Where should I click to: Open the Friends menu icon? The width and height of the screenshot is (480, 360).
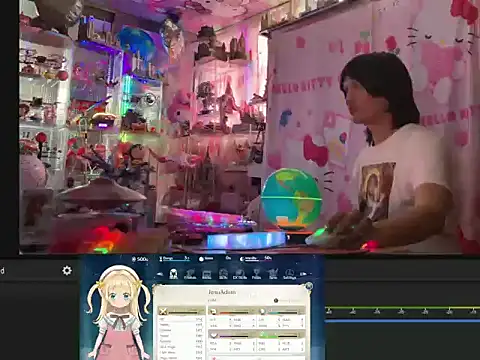(190, 274)
